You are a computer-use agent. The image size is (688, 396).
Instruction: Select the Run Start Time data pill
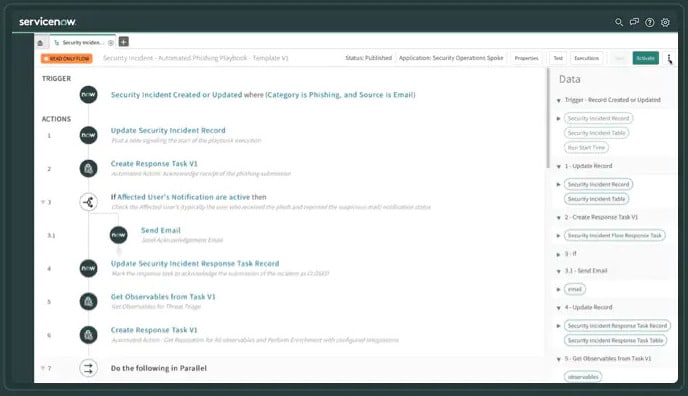point(586,148)
